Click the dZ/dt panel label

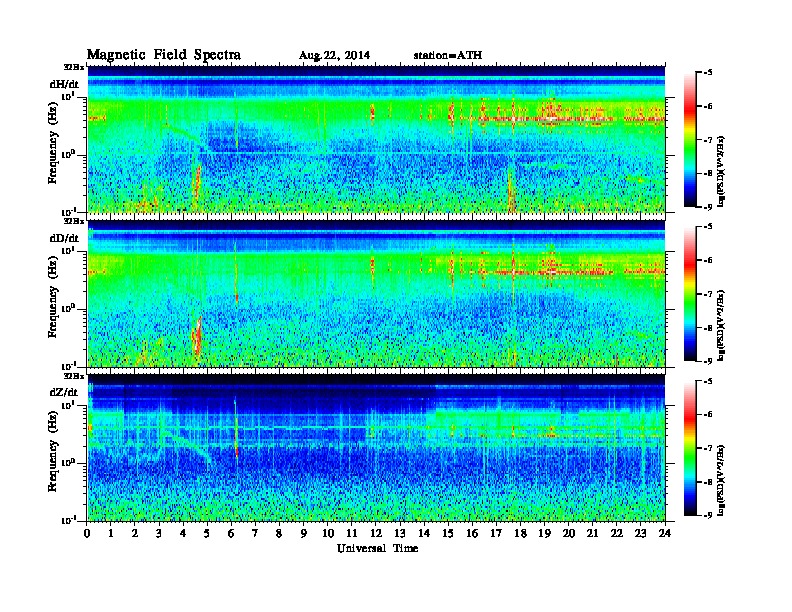coord(64,392)
